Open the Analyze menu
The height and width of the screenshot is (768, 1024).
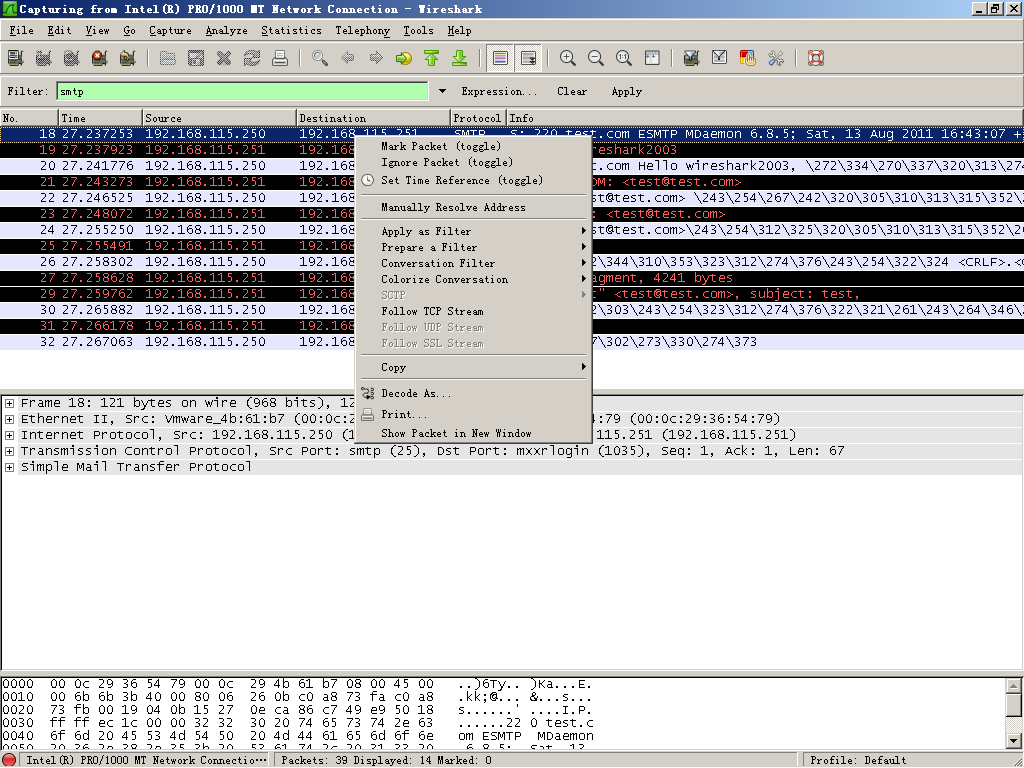[226, 31]
